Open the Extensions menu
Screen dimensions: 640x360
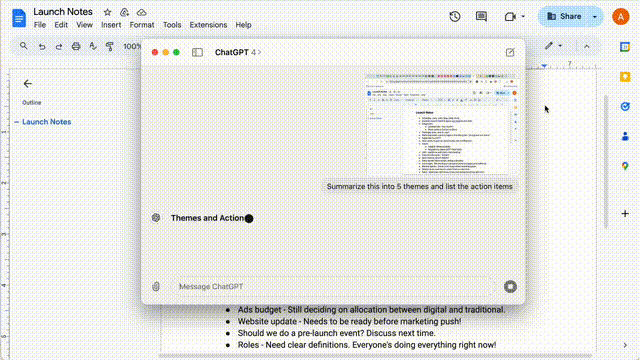point(208,25)
